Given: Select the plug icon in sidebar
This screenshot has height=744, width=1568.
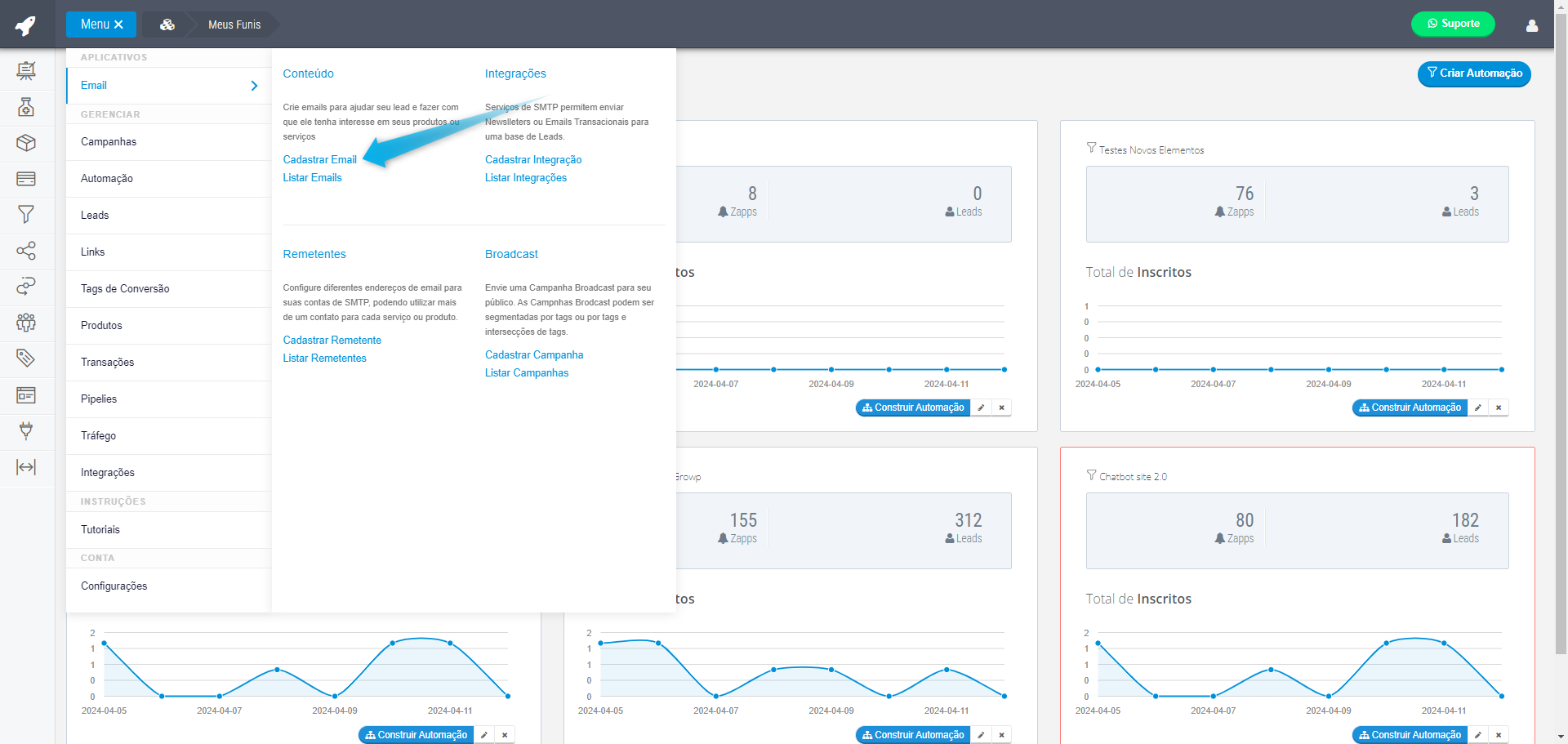Looking at the screenshot, I should pos(26,430).
